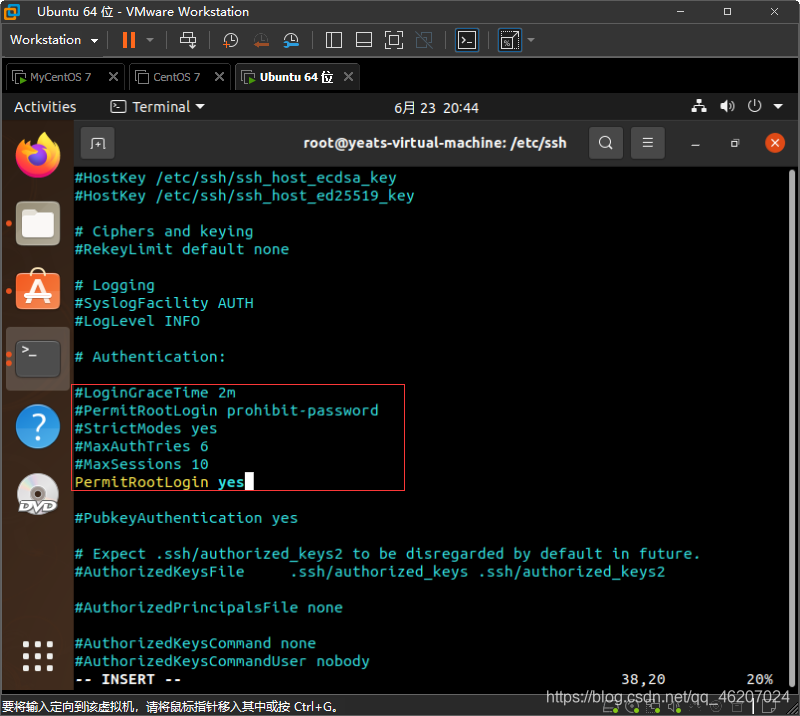
Task: Toggle Unity mode icon
Action: pos(423,40)
